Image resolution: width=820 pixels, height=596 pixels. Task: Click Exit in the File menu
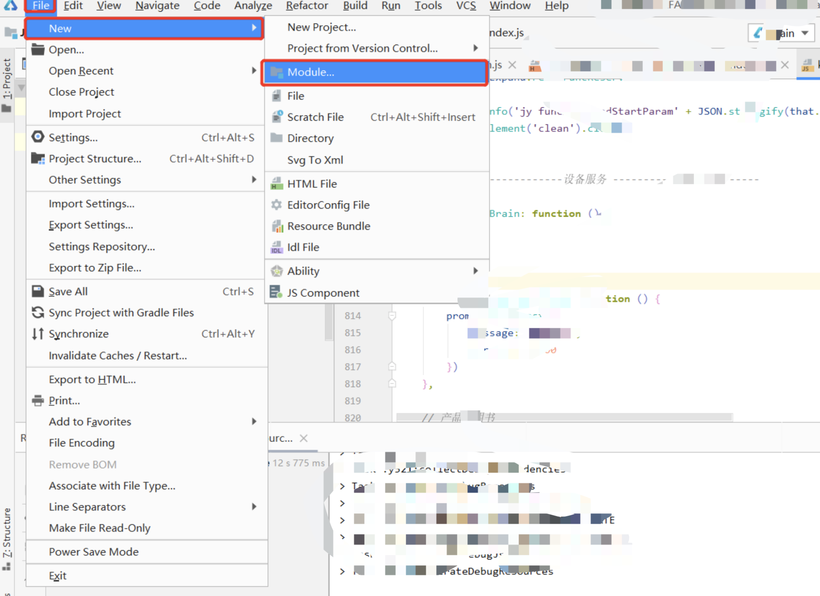coord(58,576)
